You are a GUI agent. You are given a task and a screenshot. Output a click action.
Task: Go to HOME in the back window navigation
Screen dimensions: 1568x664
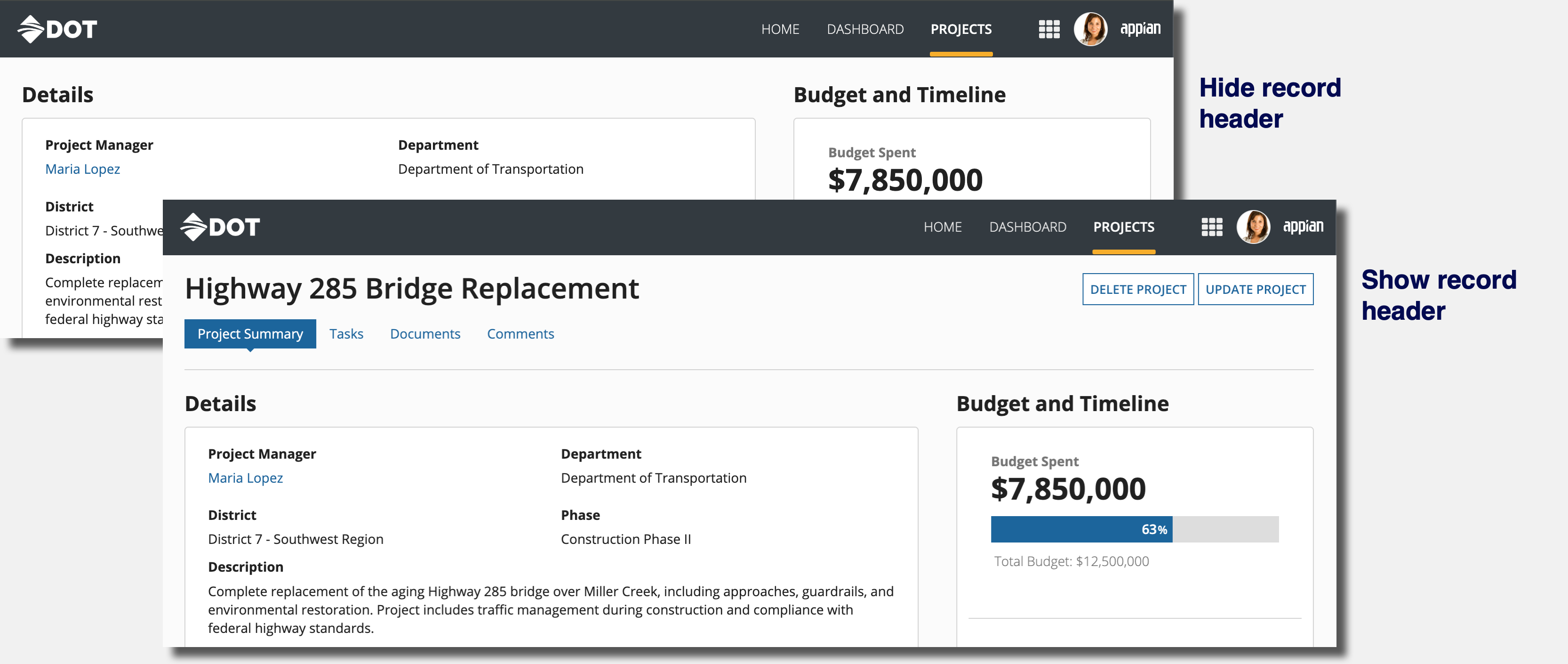coord(780,29)
